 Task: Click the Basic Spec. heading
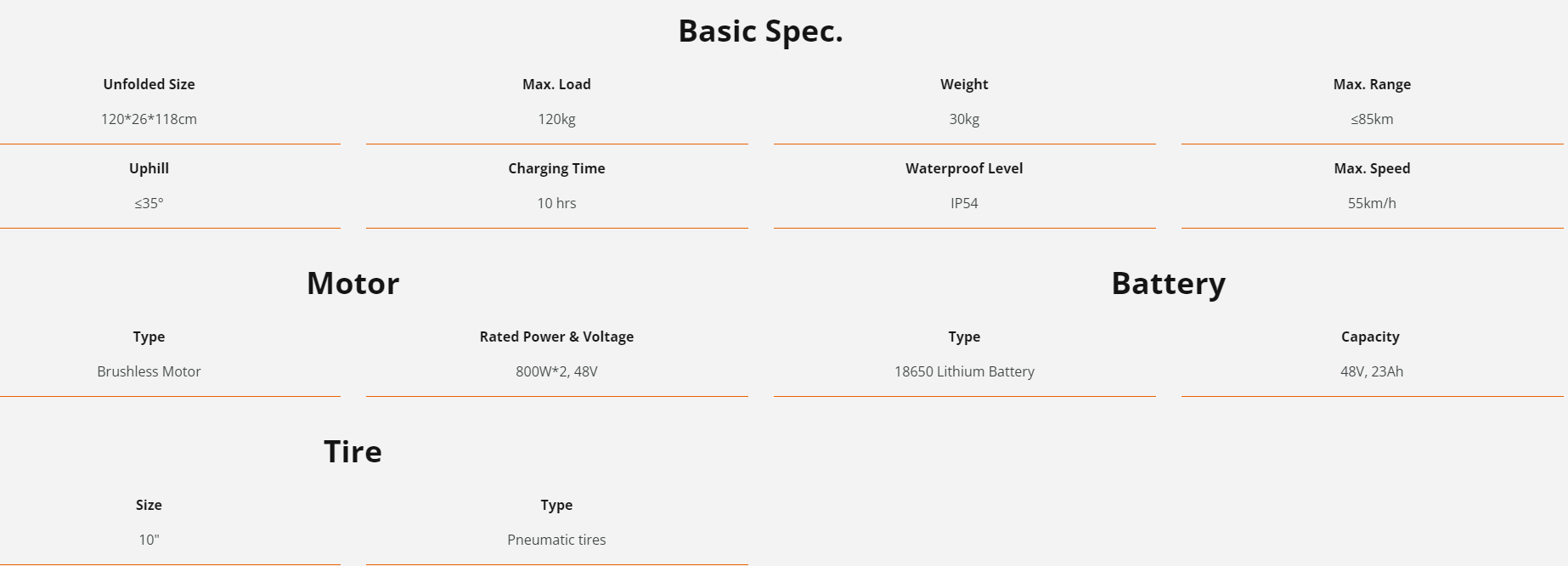click(760, 31)
